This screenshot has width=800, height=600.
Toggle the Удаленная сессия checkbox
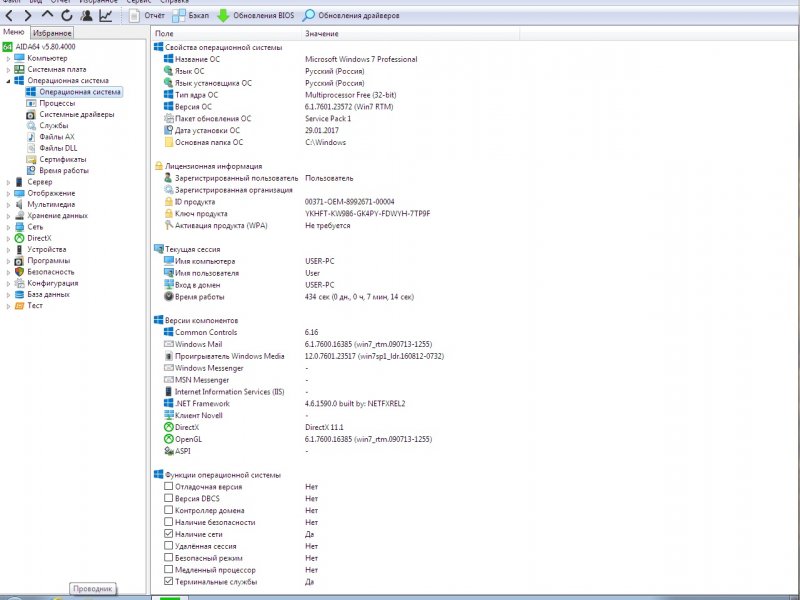168,545
